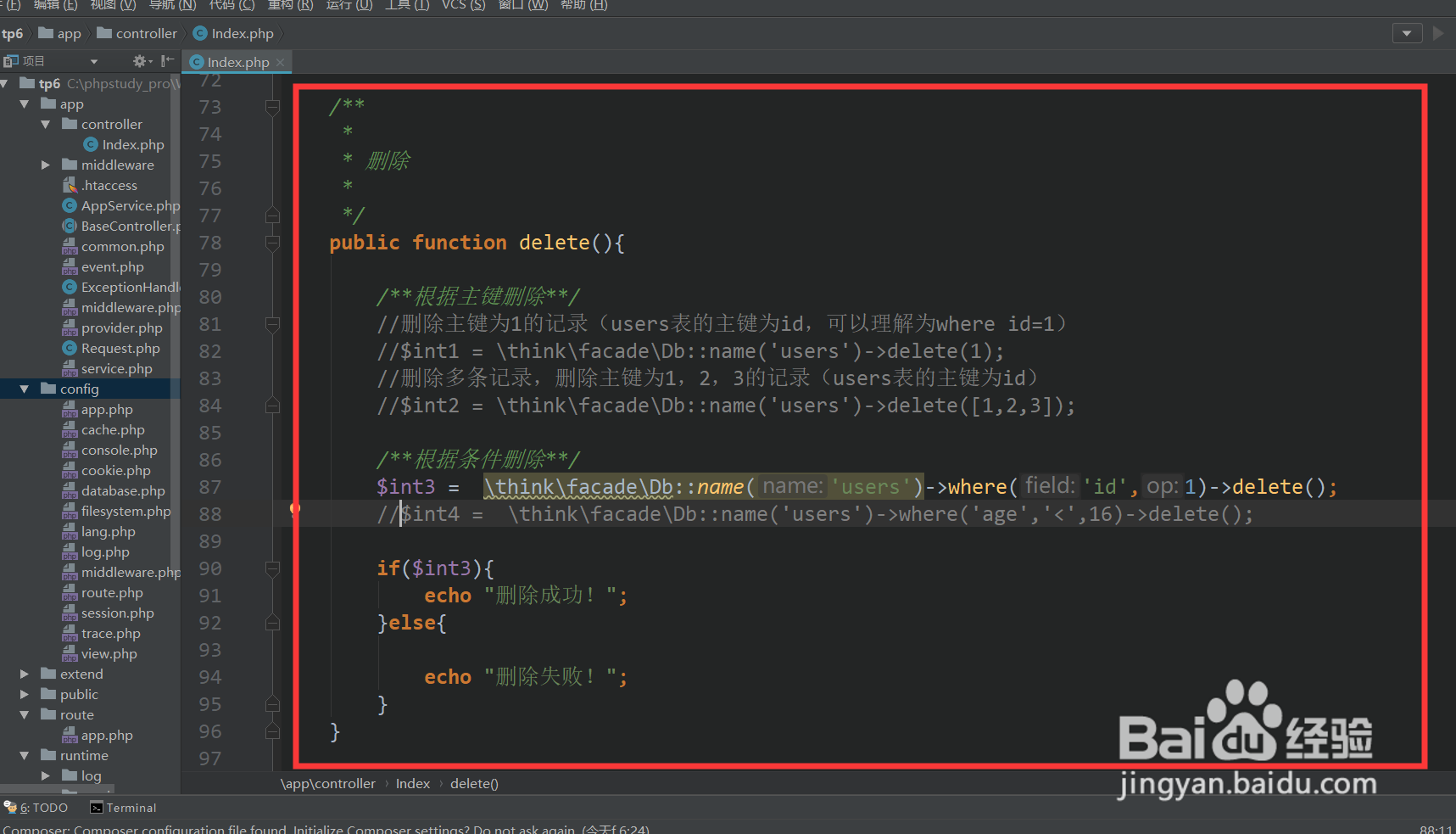
Task: Open database.php config file
Action: (x=114, y=490)
